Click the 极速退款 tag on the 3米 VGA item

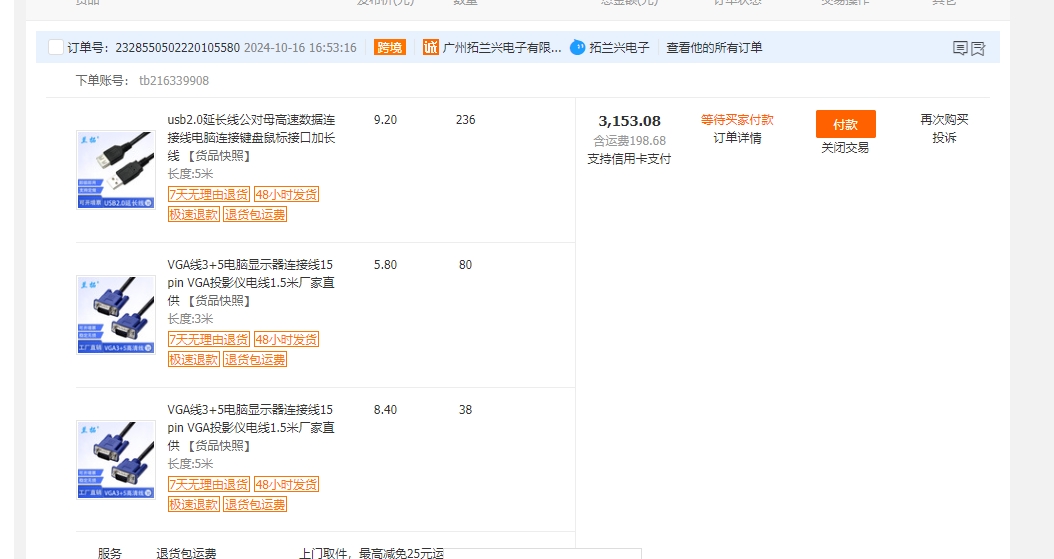pos(194,359)
